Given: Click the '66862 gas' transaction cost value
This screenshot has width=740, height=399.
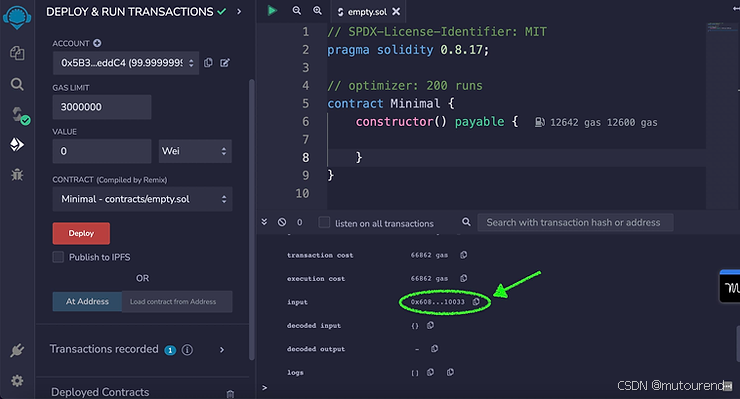Looking at the screenshot, I should [x=429, y=255].
